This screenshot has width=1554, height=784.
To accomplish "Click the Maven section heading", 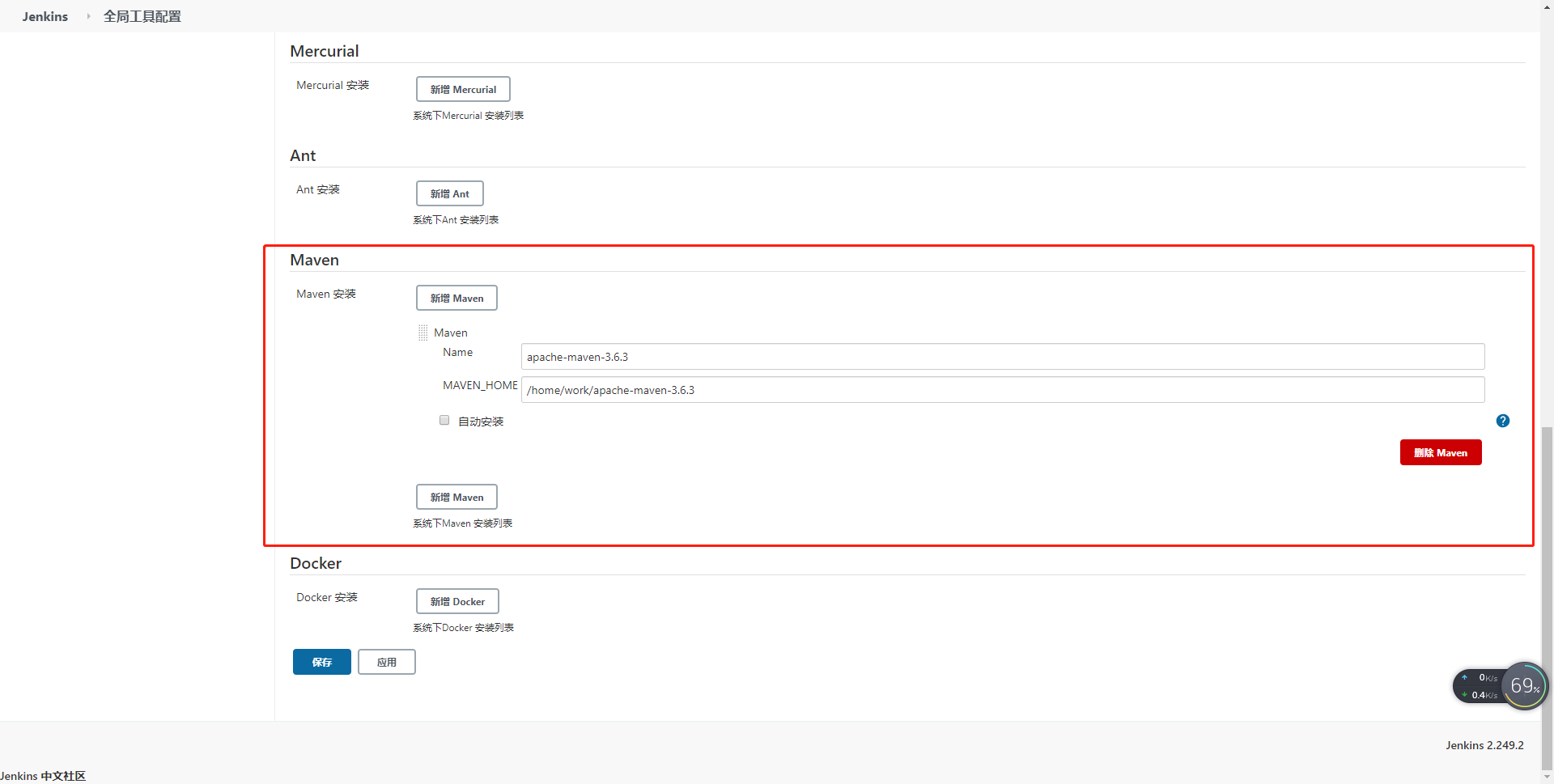I will (x=315, y=260).
